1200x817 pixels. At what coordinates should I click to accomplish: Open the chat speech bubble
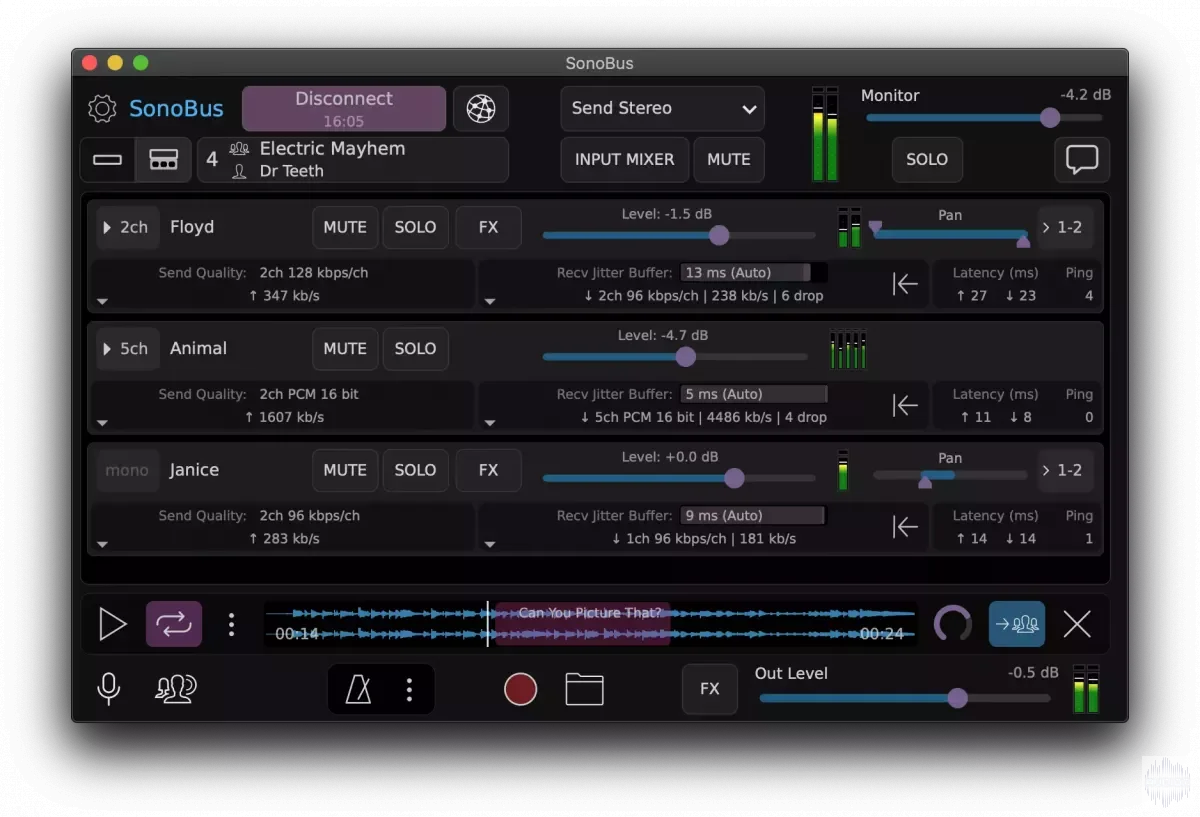pyautogui.click(x=1082, y=160)
